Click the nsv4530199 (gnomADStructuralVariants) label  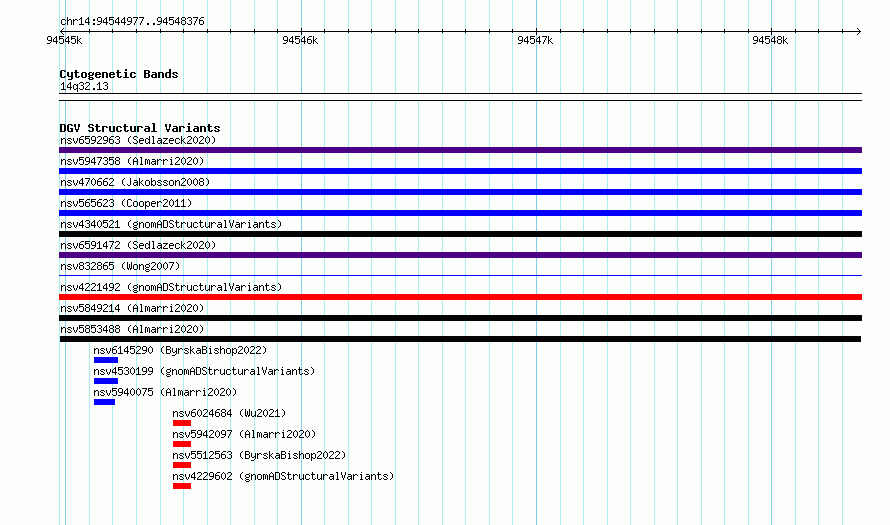pyautogui.click(x=204, y=371)
